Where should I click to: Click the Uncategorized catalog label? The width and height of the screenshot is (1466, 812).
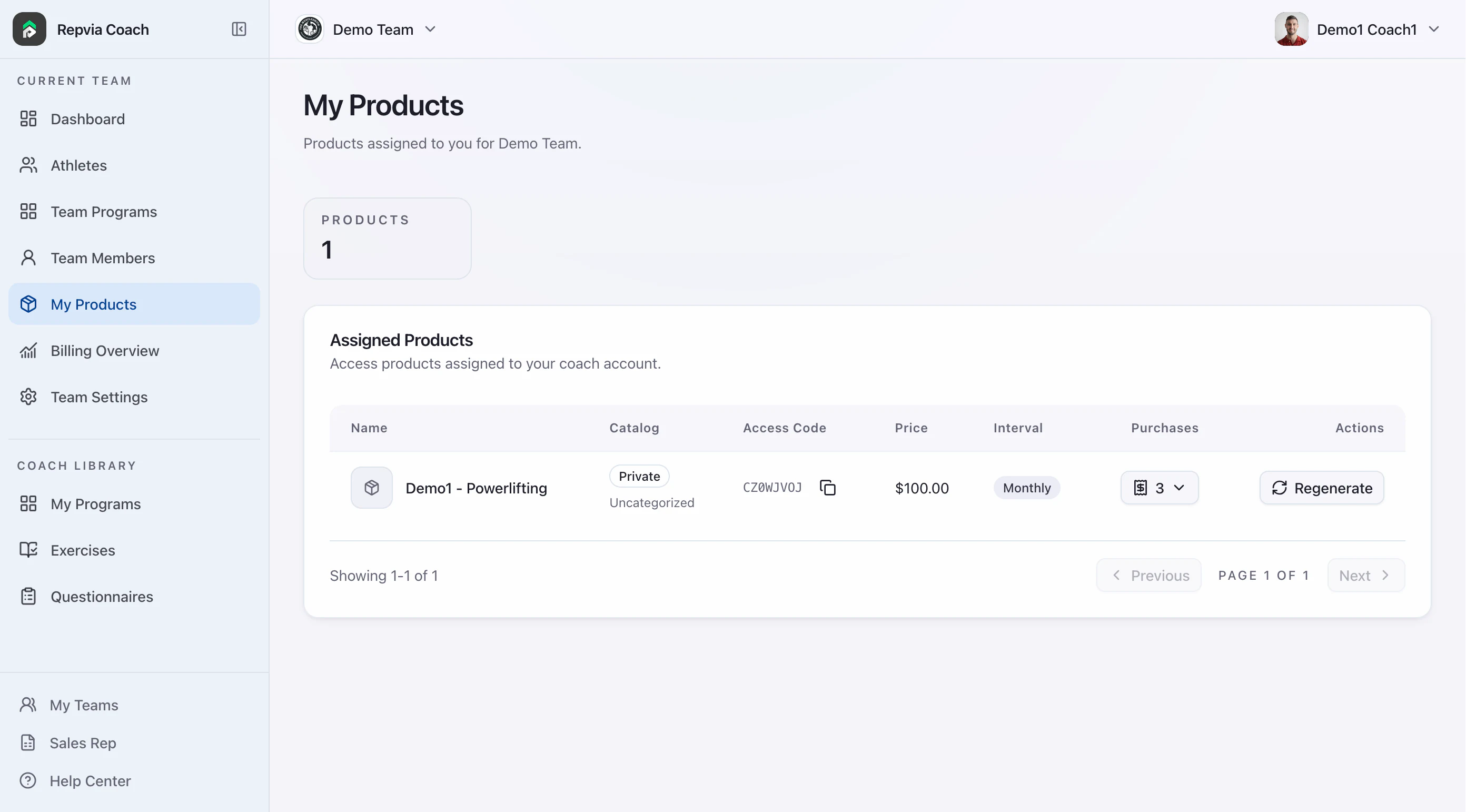(651, 502)
